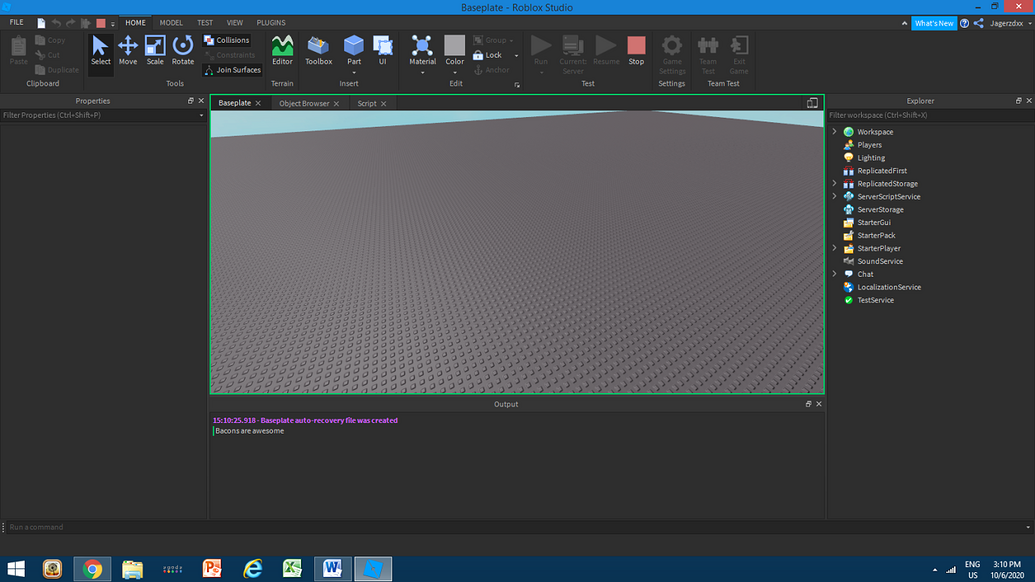Viewport: 1035px width, 582px height.
Task: Expand ServerScriptService in the Explorer
Action: pos(834,196)
